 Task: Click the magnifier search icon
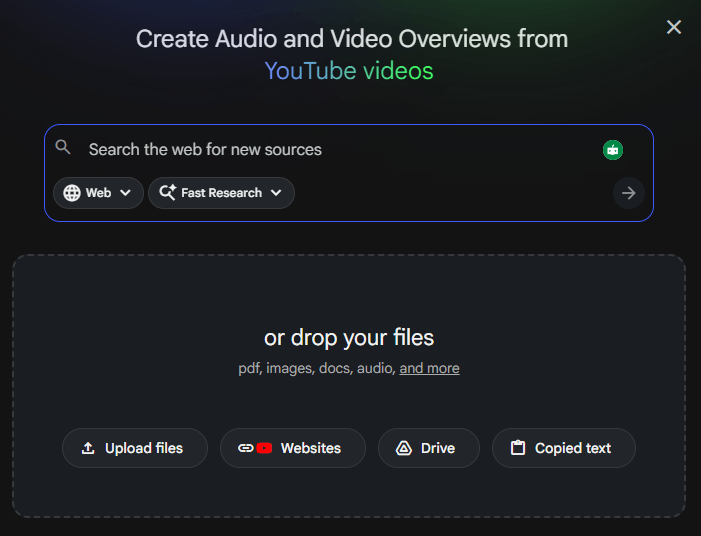click(63, 147)
